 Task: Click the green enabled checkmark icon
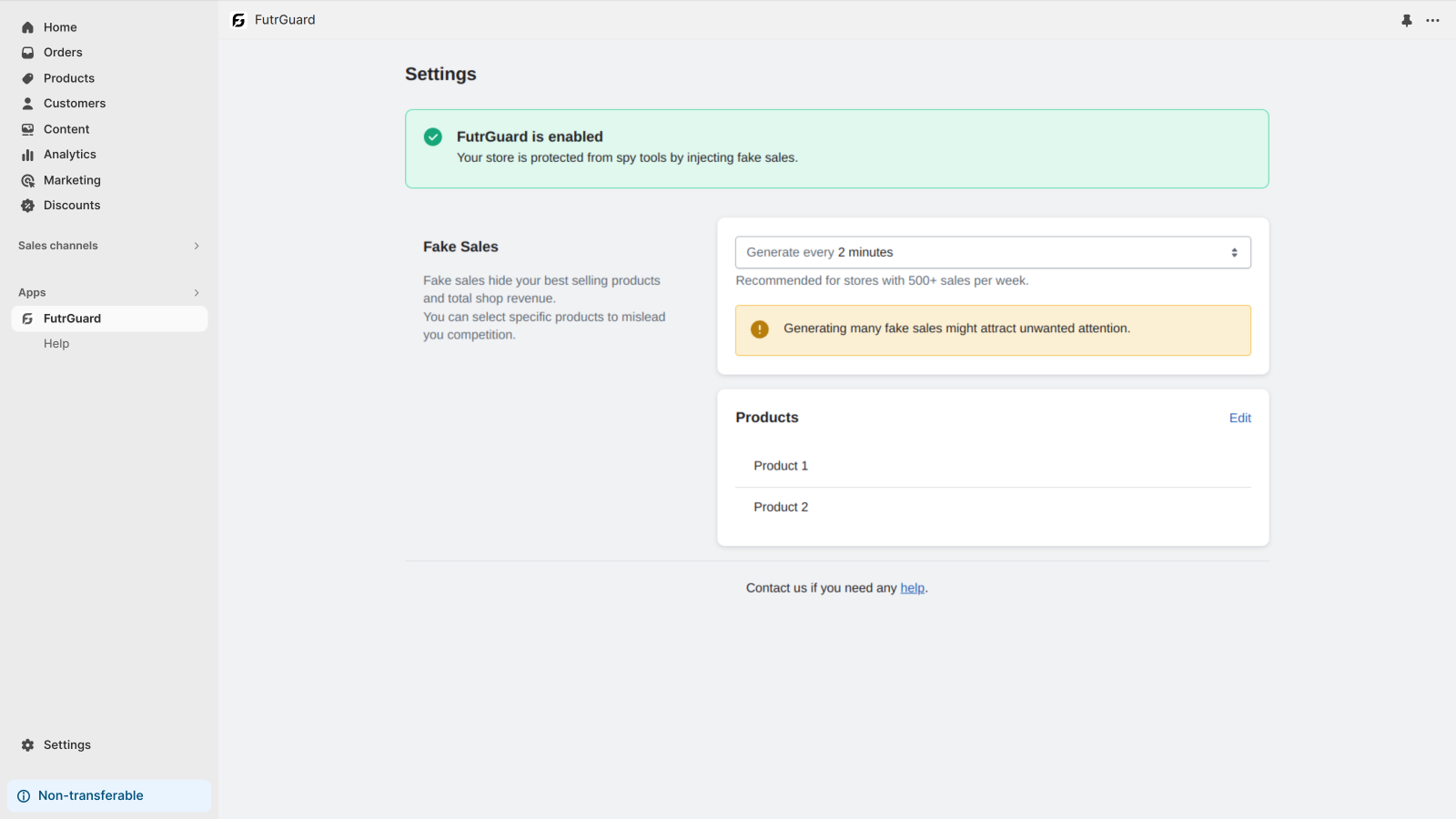point(433,136)
